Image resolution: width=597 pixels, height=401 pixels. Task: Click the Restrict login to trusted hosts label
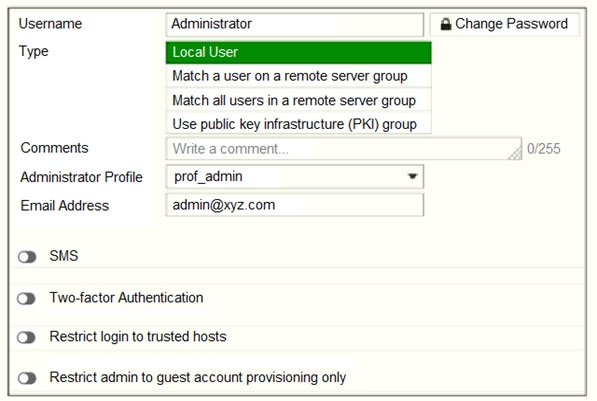[138, 337]
